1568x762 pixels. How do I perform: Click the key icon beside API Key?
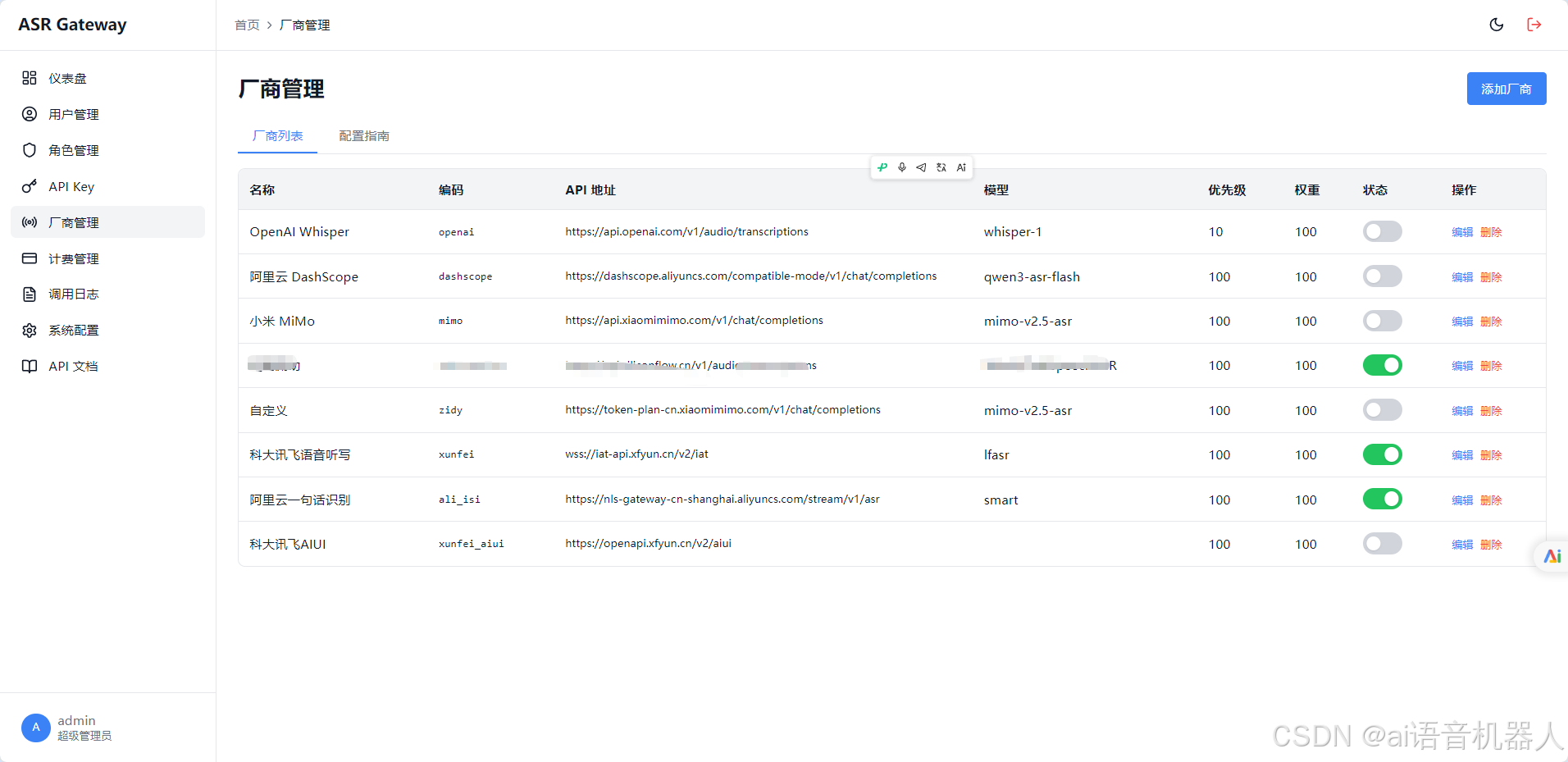pos(30,186)
